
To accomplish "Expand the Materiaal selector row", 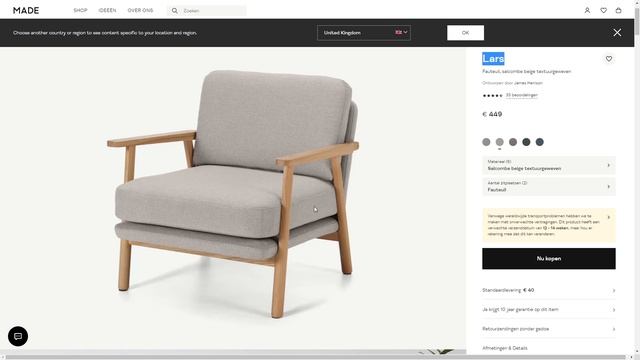I will point(549,165).
